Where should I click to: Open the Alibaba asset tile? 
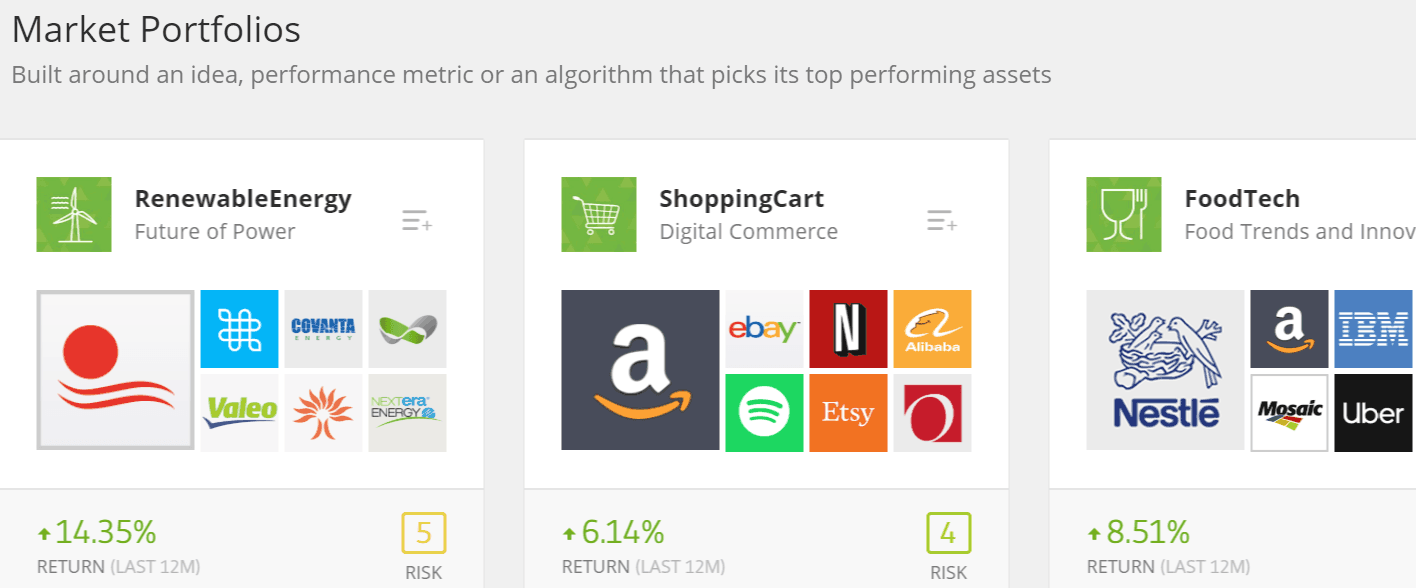point(932,329)
